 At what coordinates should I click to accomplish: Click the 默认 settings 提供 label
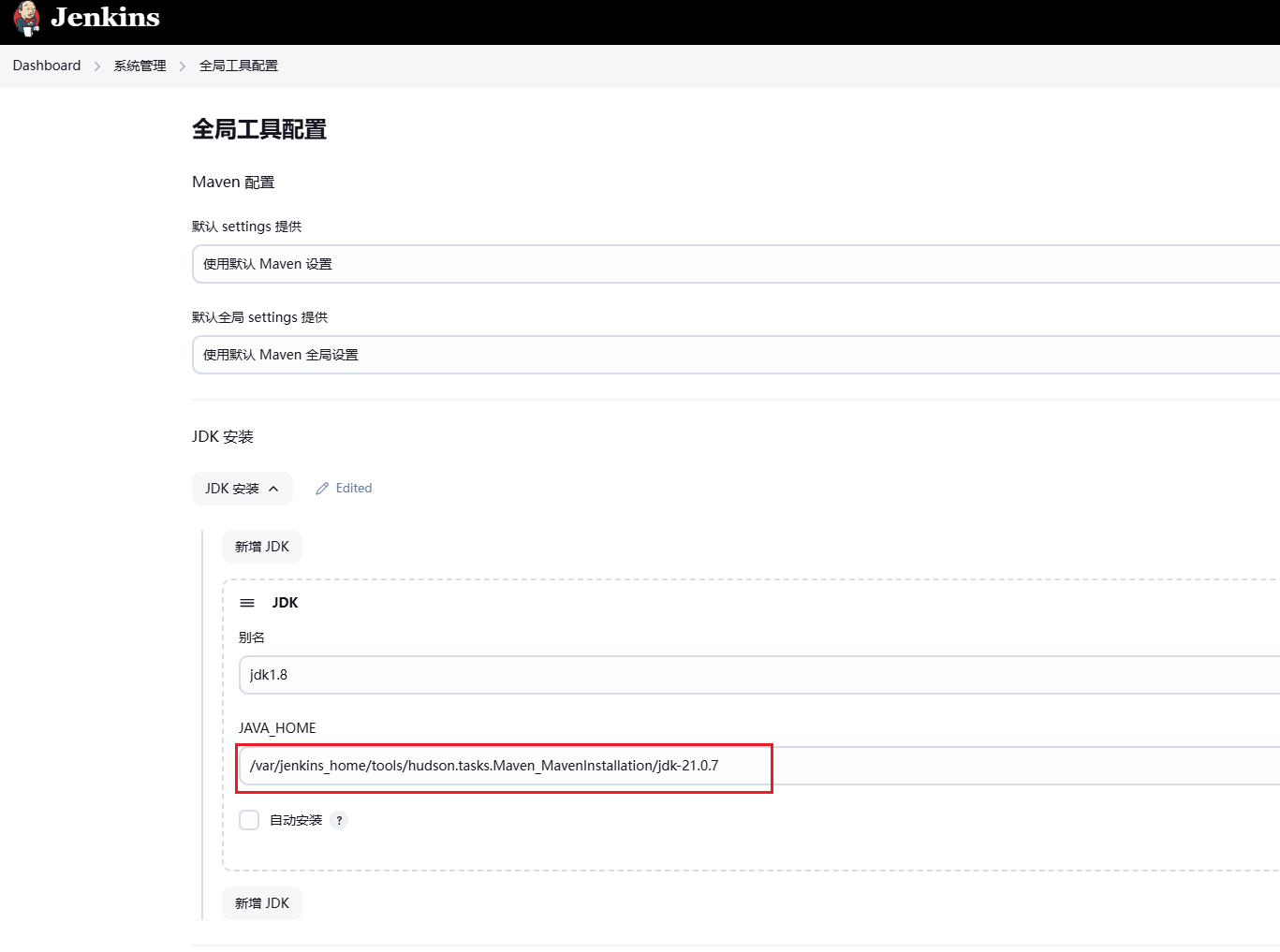point(247,227)
